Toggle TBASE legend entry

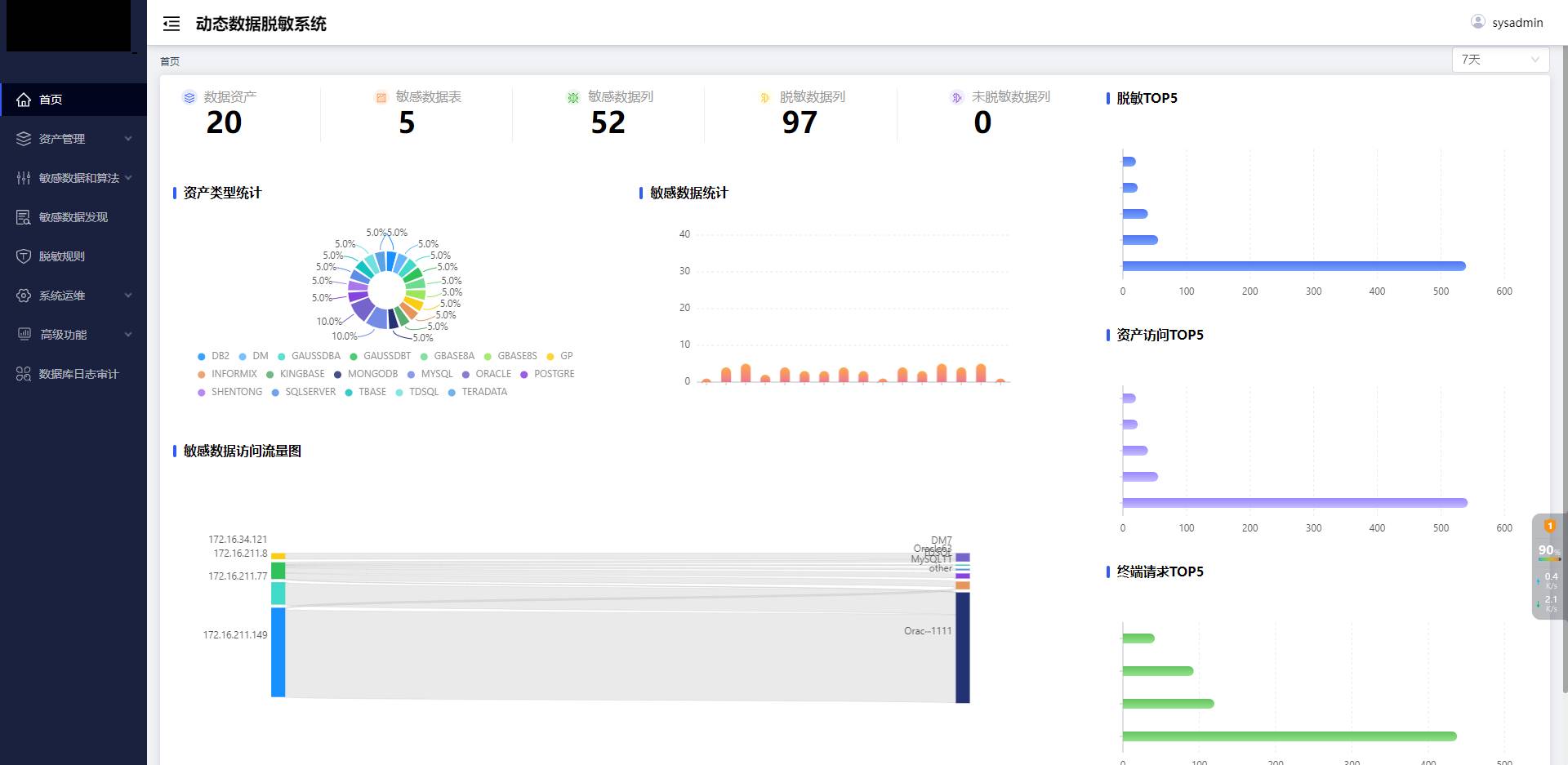tap(365, 392)
